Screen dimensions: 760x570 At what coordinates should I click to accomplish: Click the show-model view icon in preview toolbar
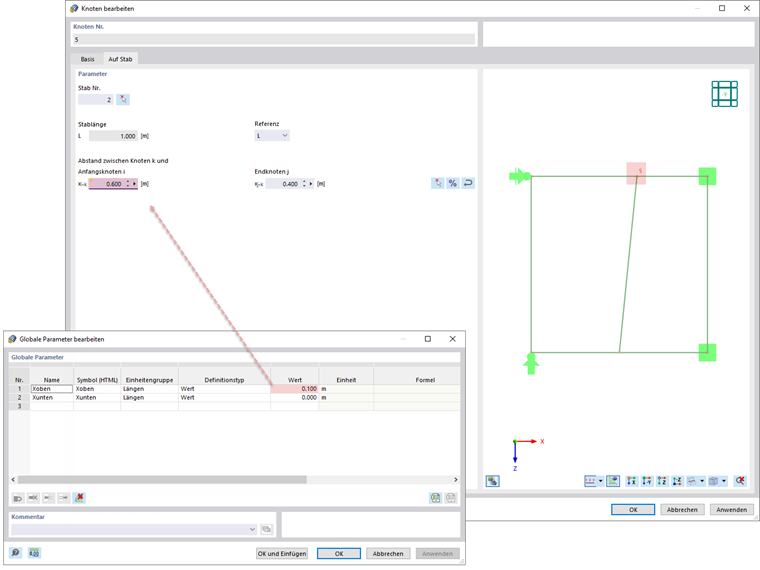(613, 481)
